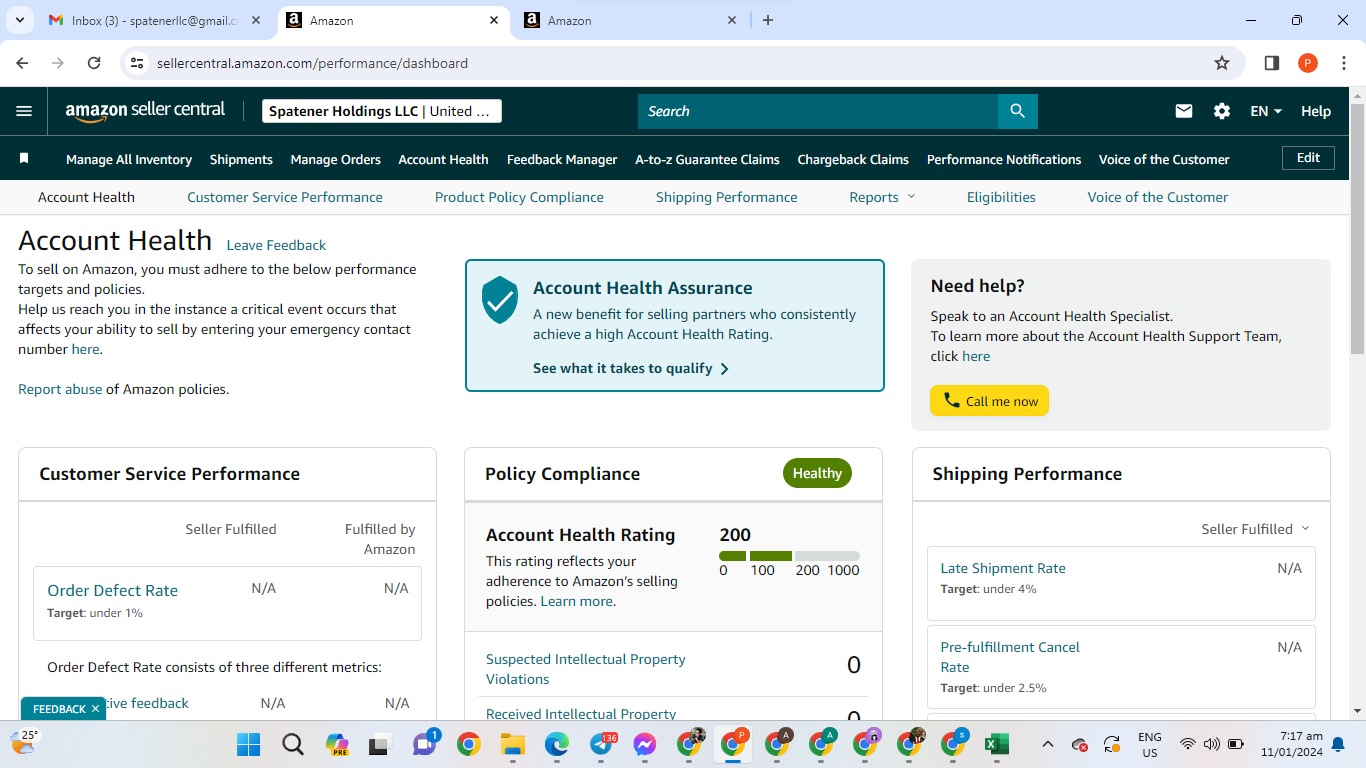Image resolution: width=1366 pixels, height=768 pixels.
Task: Click the Account Health Assurance shield icon
Action: 500,300
